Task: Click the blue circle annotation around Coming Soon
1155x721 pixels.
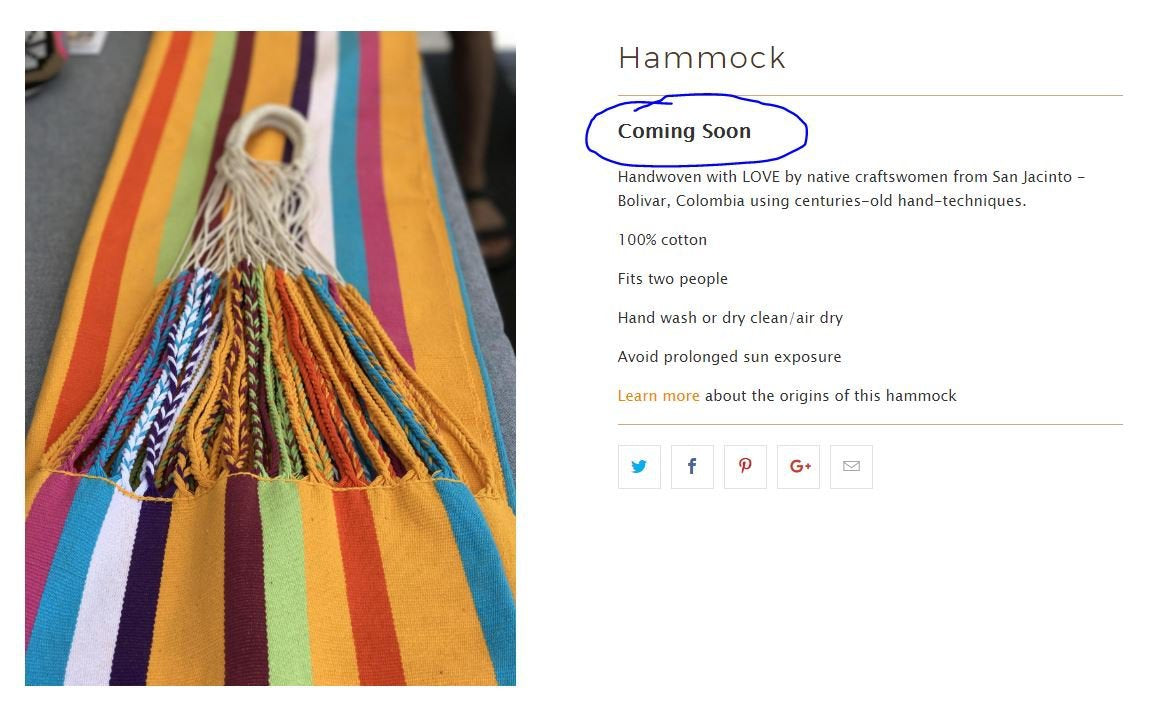Action: click(696, 133)
